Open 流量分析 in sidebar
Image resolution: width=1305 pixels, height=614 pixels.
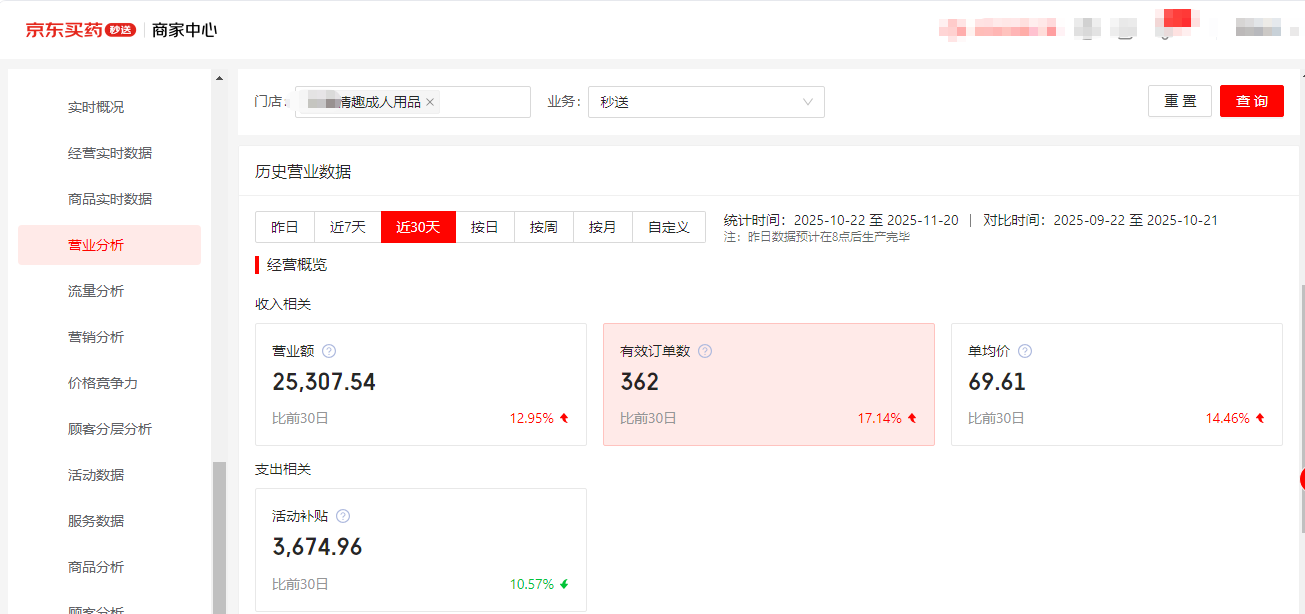96,291
